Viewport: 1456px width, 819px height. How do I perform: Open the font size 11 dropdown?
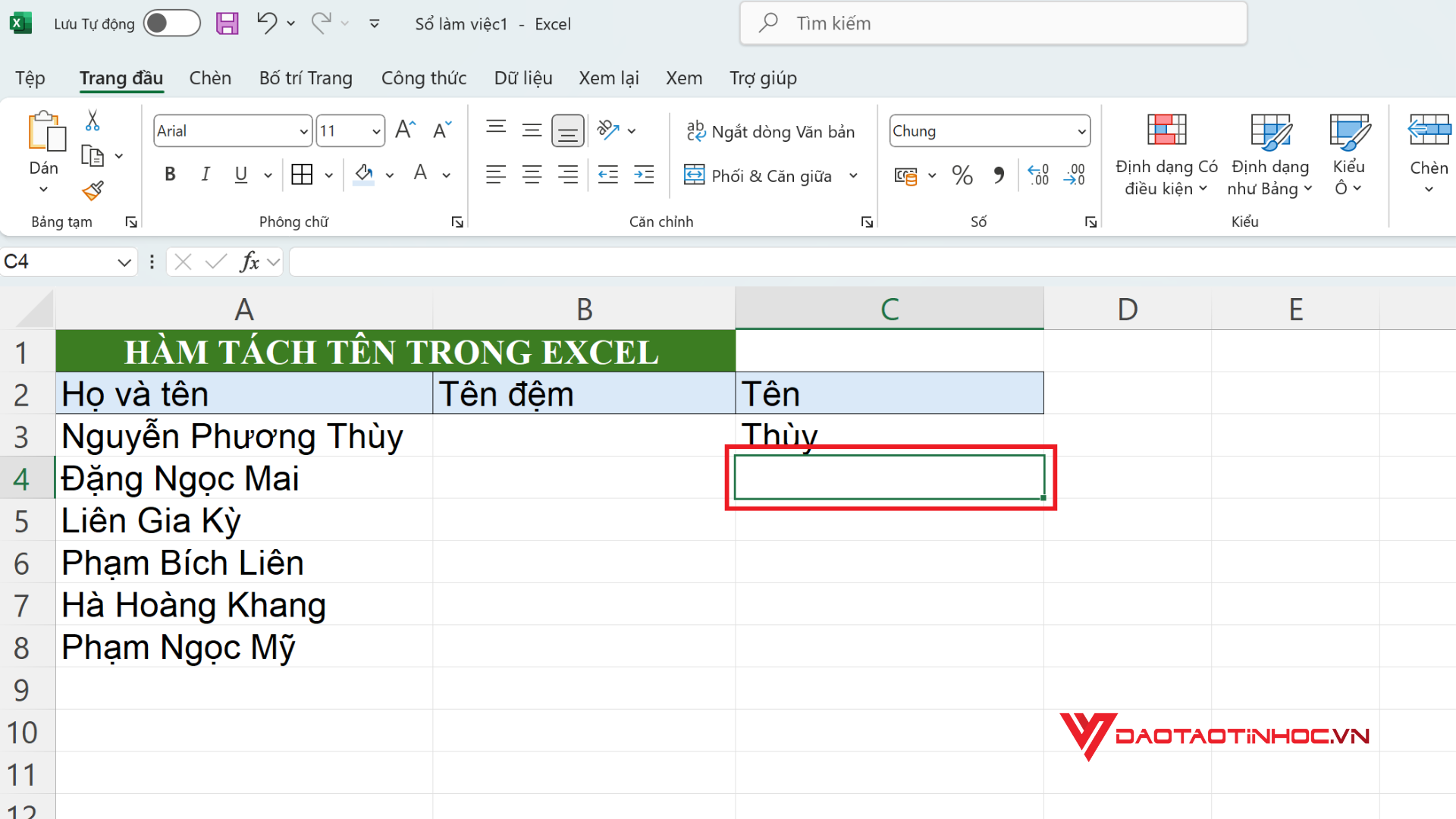tap(376, 131)
